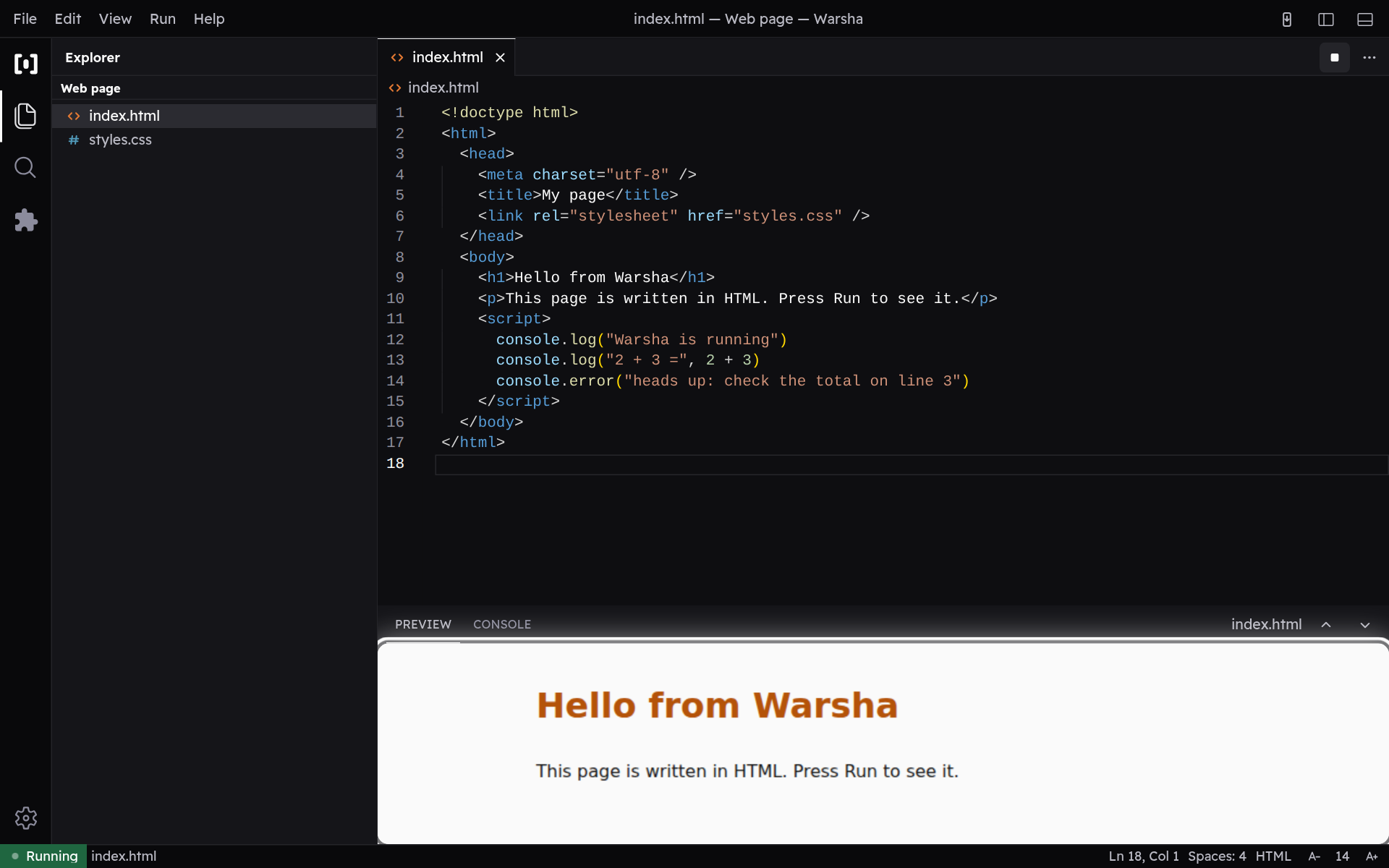Open the Extensions puzzle-piece panel
Screen dimensions: 1389x868
(x=25, y=220)
